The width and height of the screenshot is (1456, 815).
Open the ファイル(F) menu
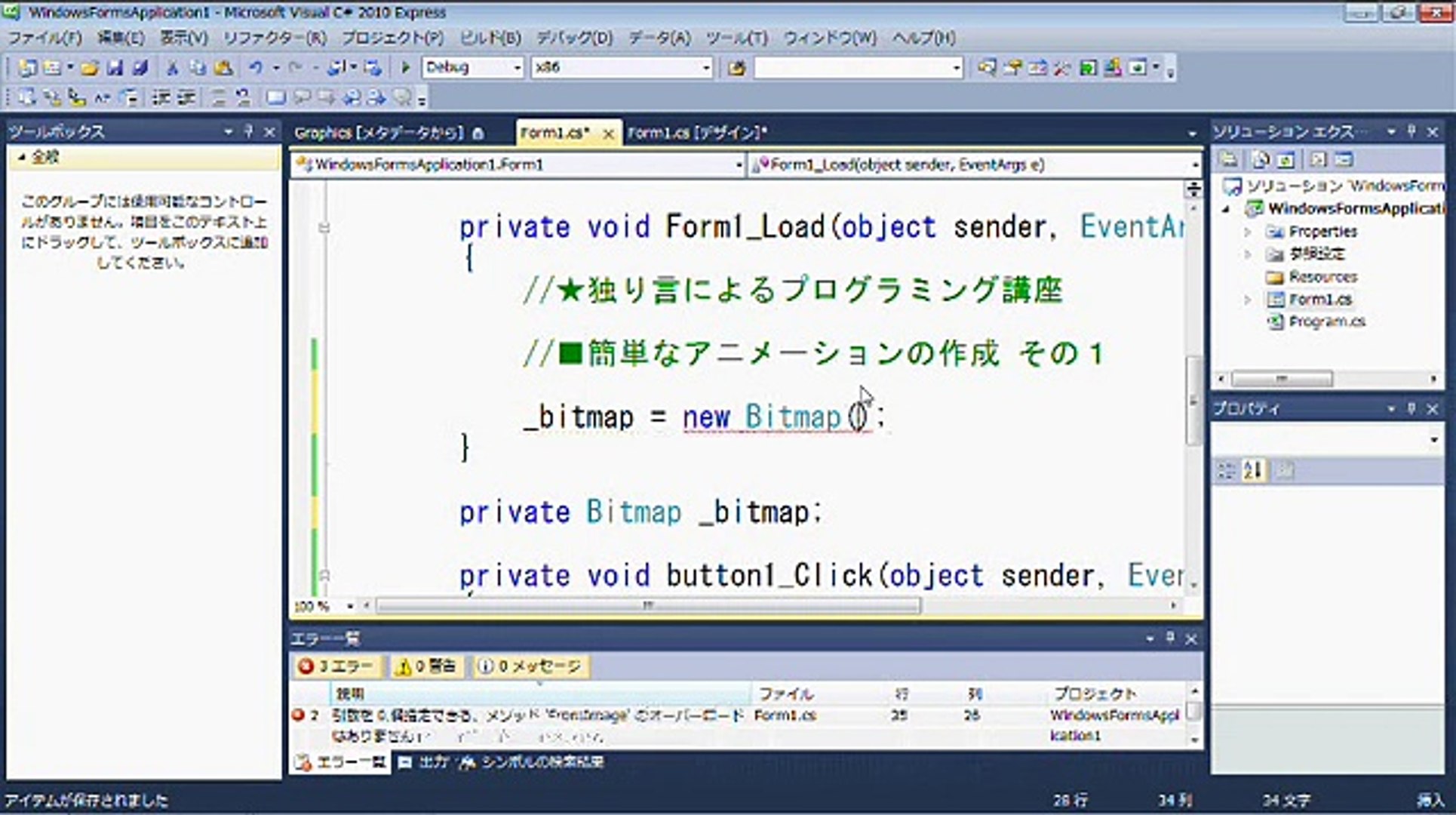(x=45, y=38)
